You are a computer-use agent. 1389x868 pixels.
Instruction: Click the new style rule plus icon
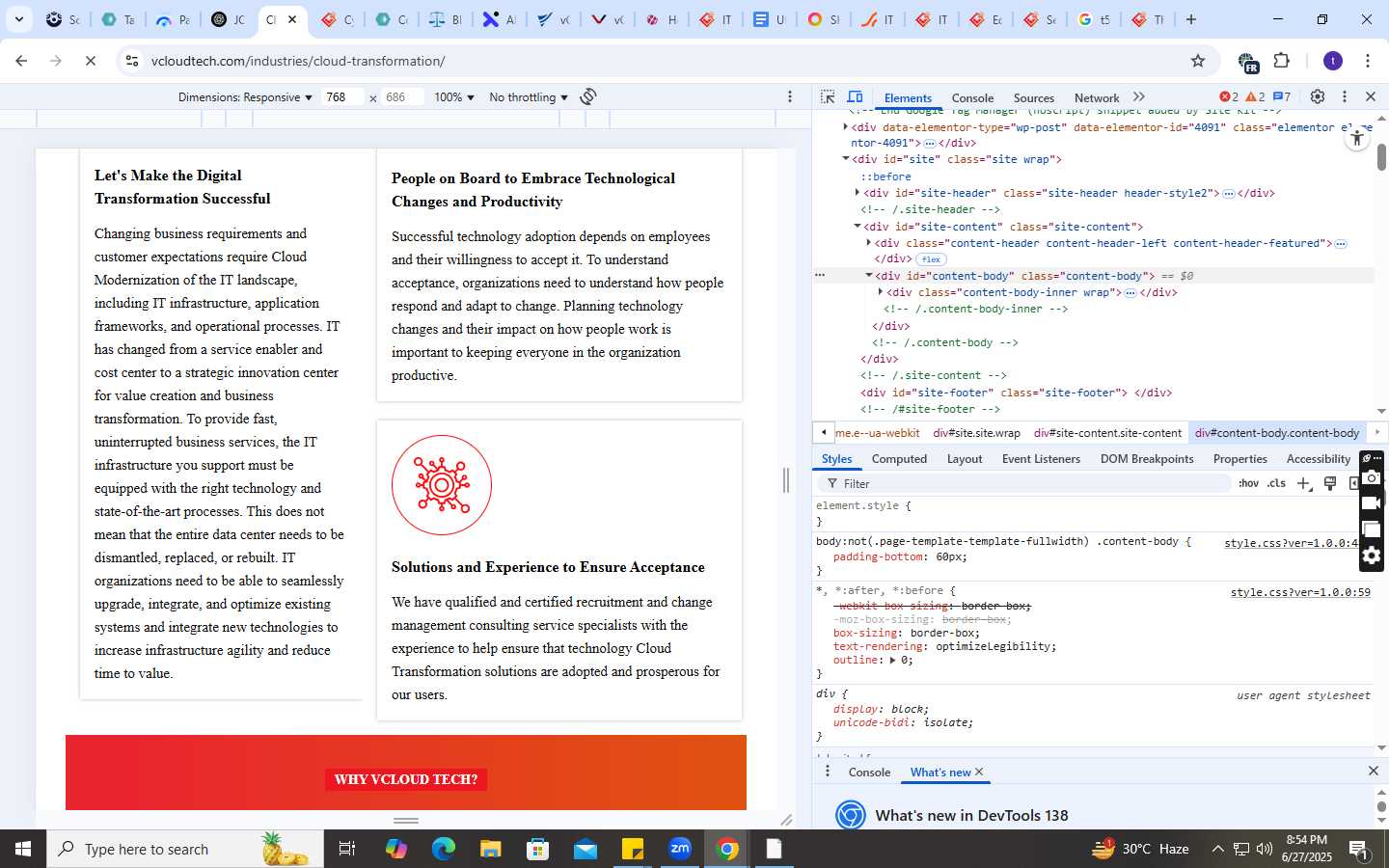(1304, 483)
